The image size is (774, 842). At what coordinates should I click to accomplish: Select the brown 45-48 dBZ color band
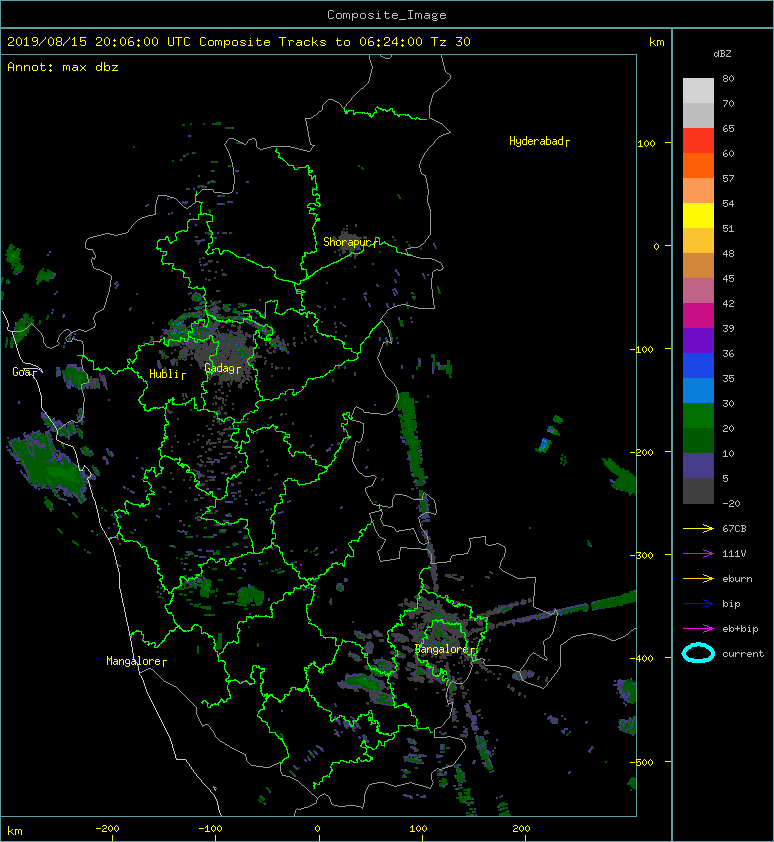[698, 266]
